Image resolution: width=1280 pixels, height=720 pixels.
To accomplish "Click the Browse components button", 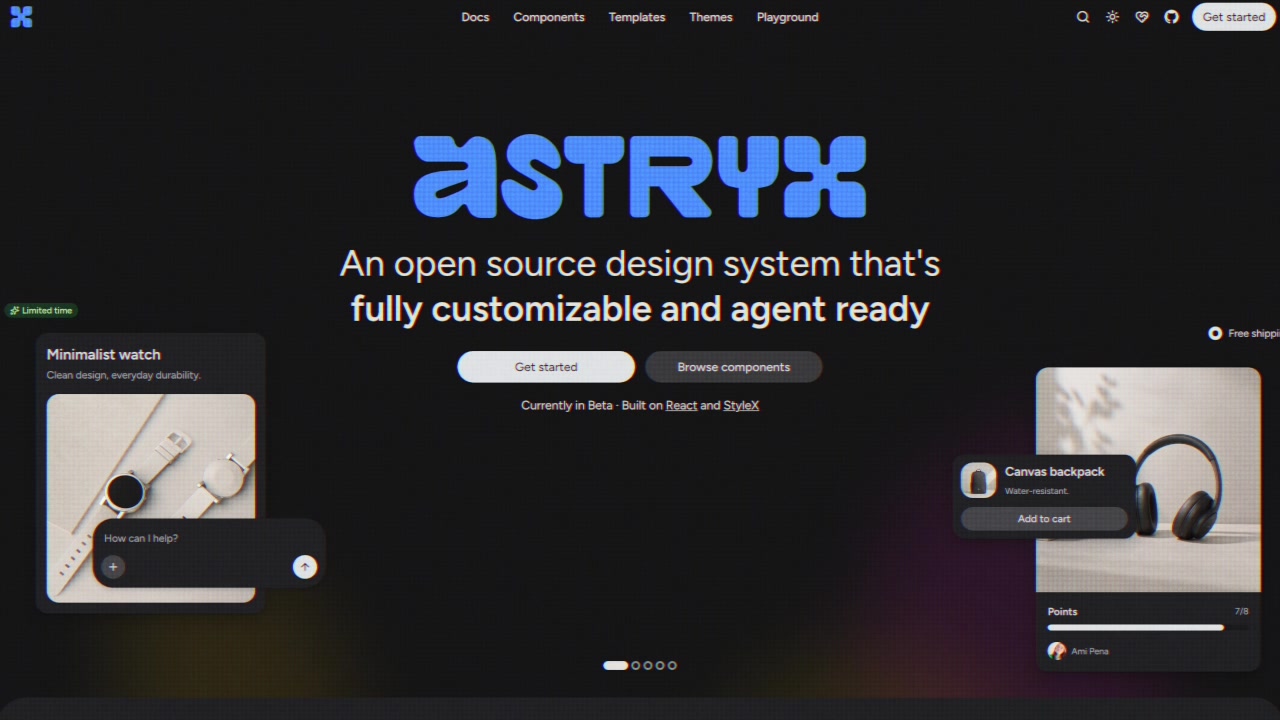I will click(x=733, y=367).
